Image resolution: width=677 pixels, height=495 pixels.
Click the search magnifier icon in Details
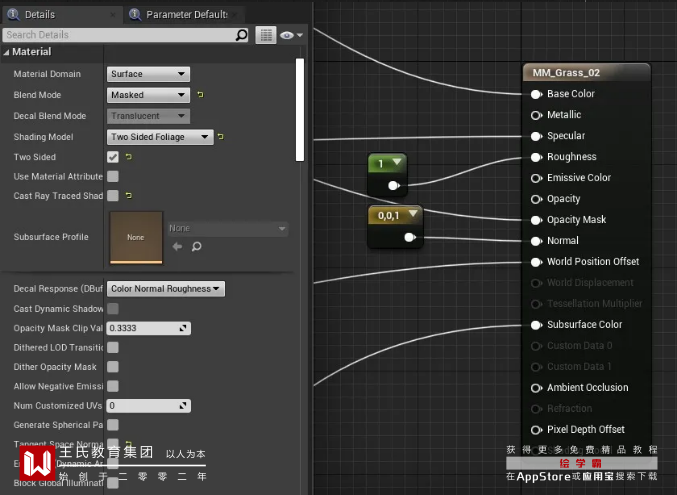point(241,35)
